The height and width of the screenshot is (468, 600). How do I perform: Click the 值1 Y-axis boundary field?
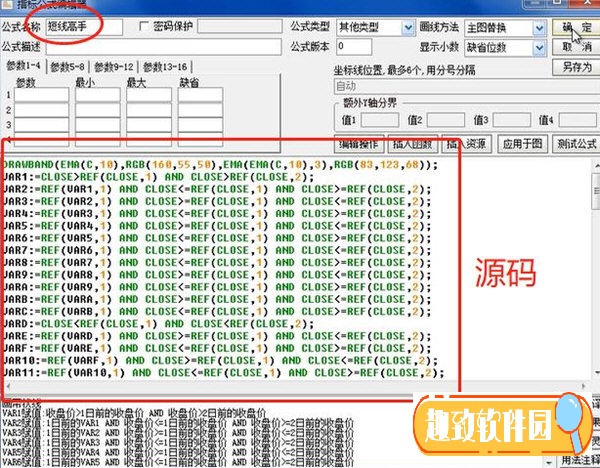(x=376, y=120)
